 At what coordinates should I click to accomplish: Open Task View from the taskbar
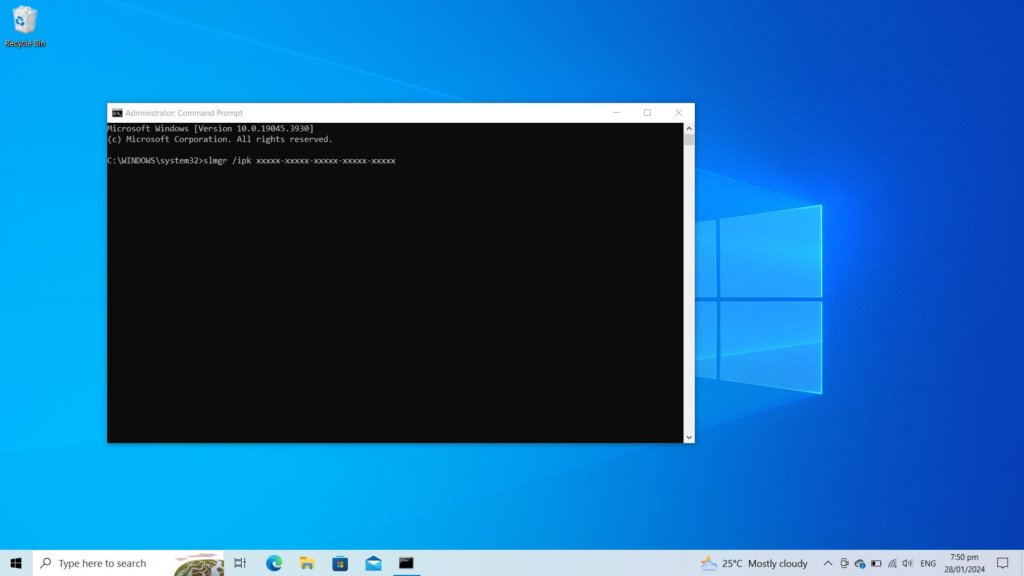click(x=240, y=563)
